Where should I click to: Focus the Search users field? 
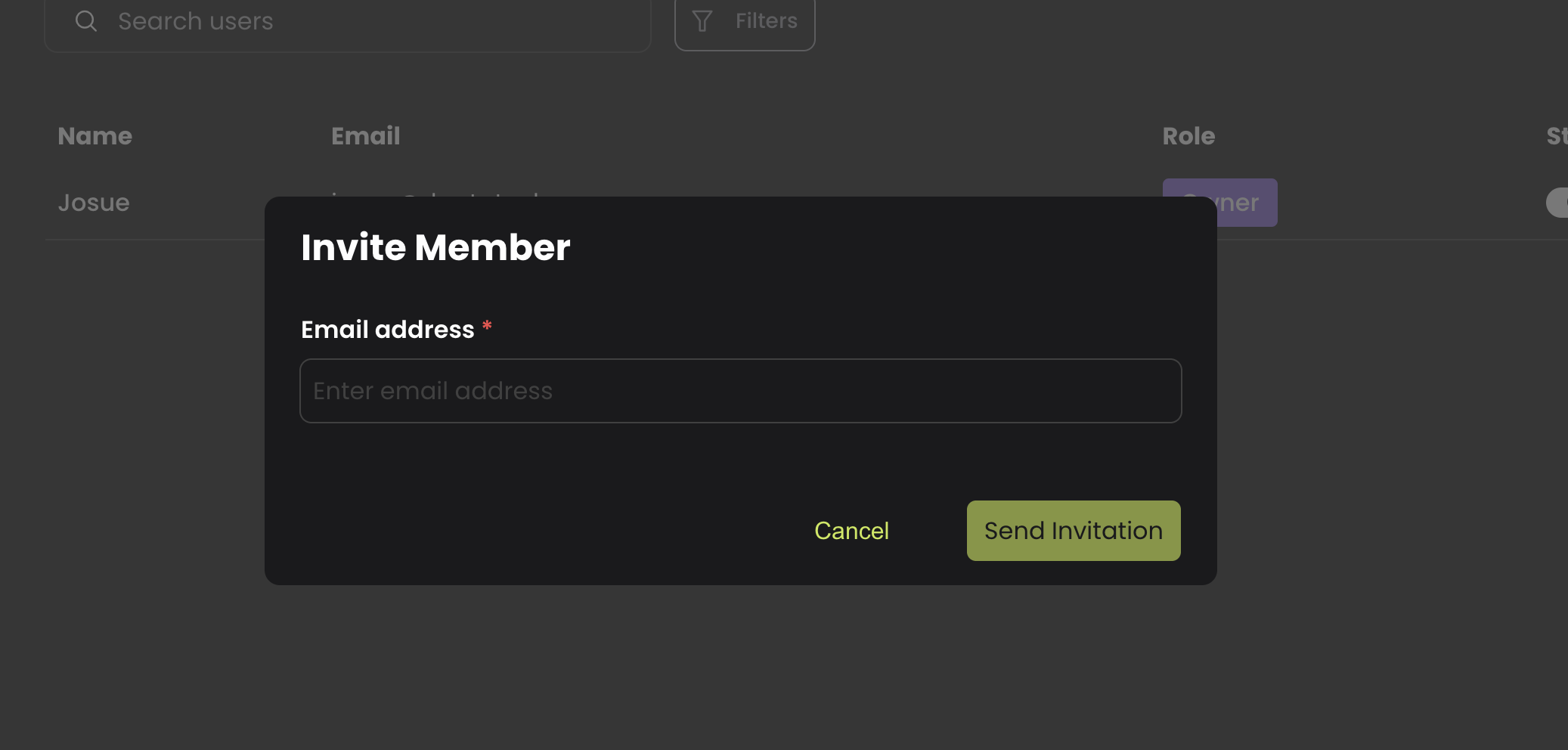coord(378,21)
